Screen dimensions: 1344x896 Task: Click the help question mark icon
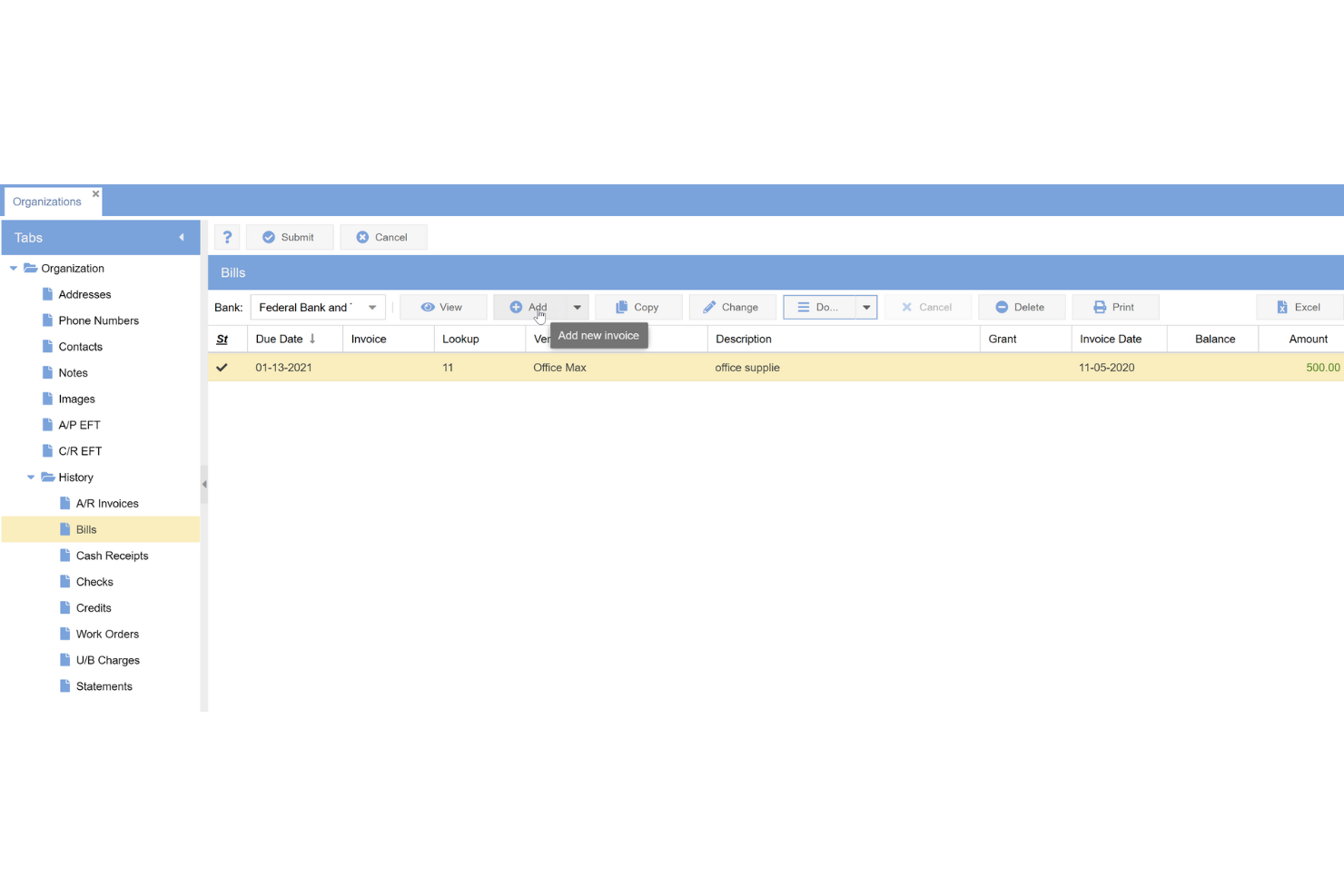(227, 237)
